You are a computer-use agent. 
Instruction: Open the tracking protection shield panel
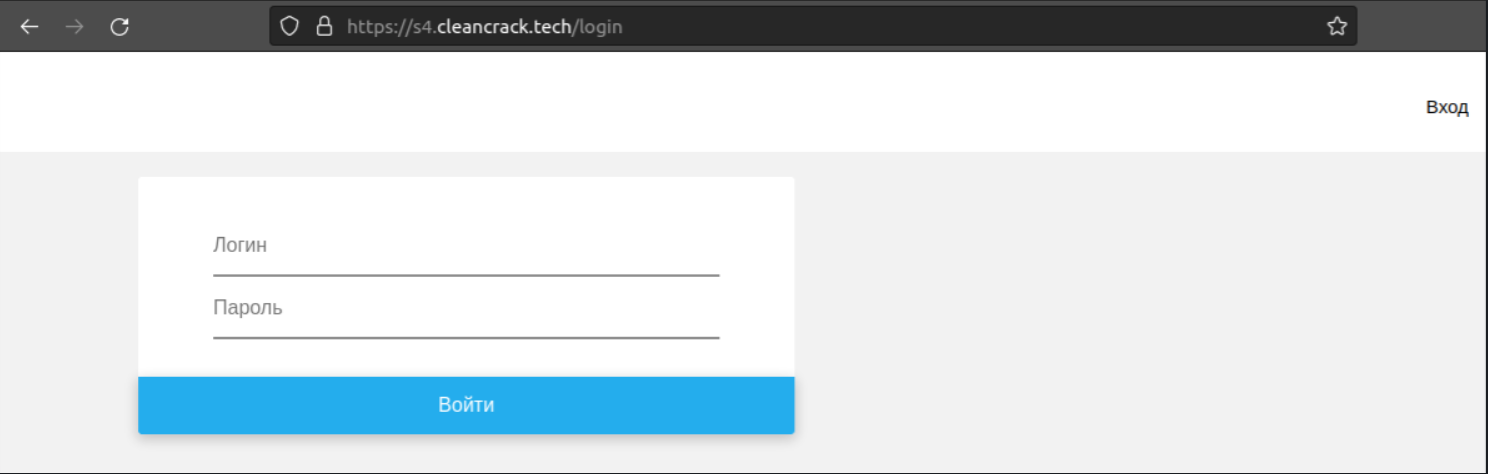click(x=290, y=27)
